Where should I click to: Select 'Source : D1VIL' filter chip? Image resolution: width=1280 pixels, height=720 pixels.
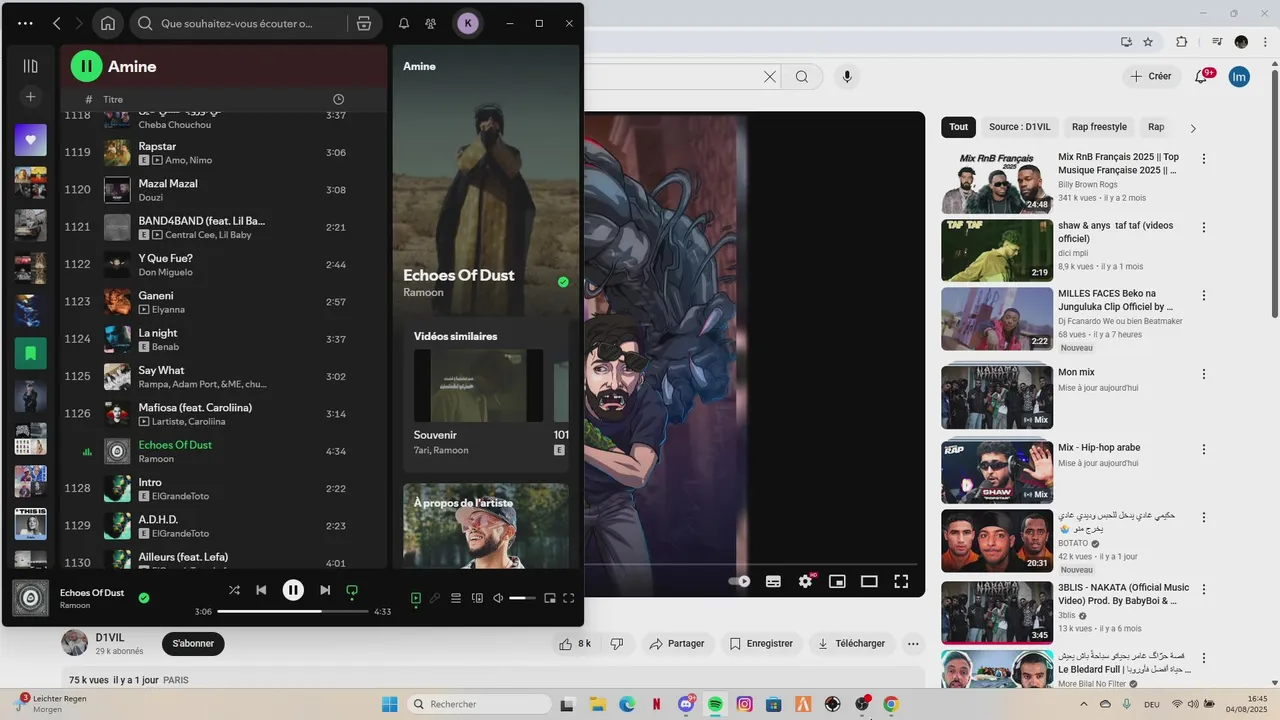click(x=1020, y=127)
